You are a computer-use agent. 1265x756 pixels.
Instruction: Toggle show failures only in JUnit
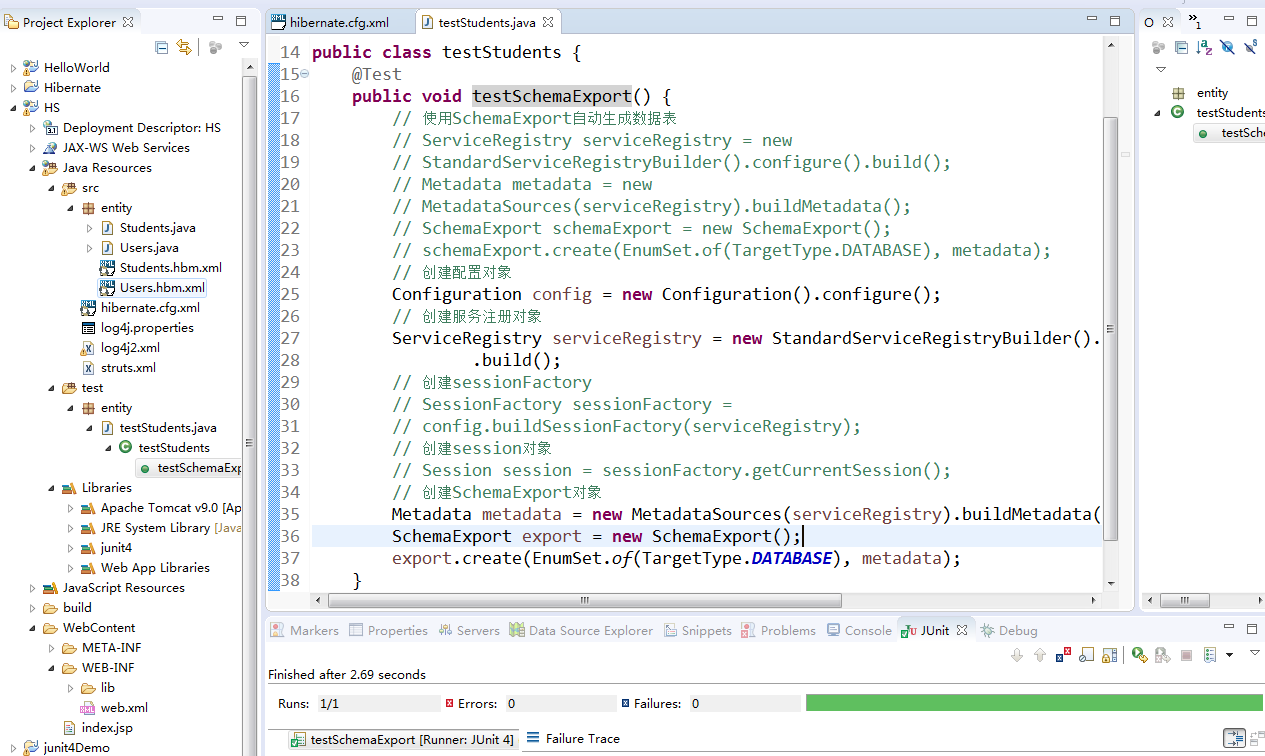pos(1063,655)
